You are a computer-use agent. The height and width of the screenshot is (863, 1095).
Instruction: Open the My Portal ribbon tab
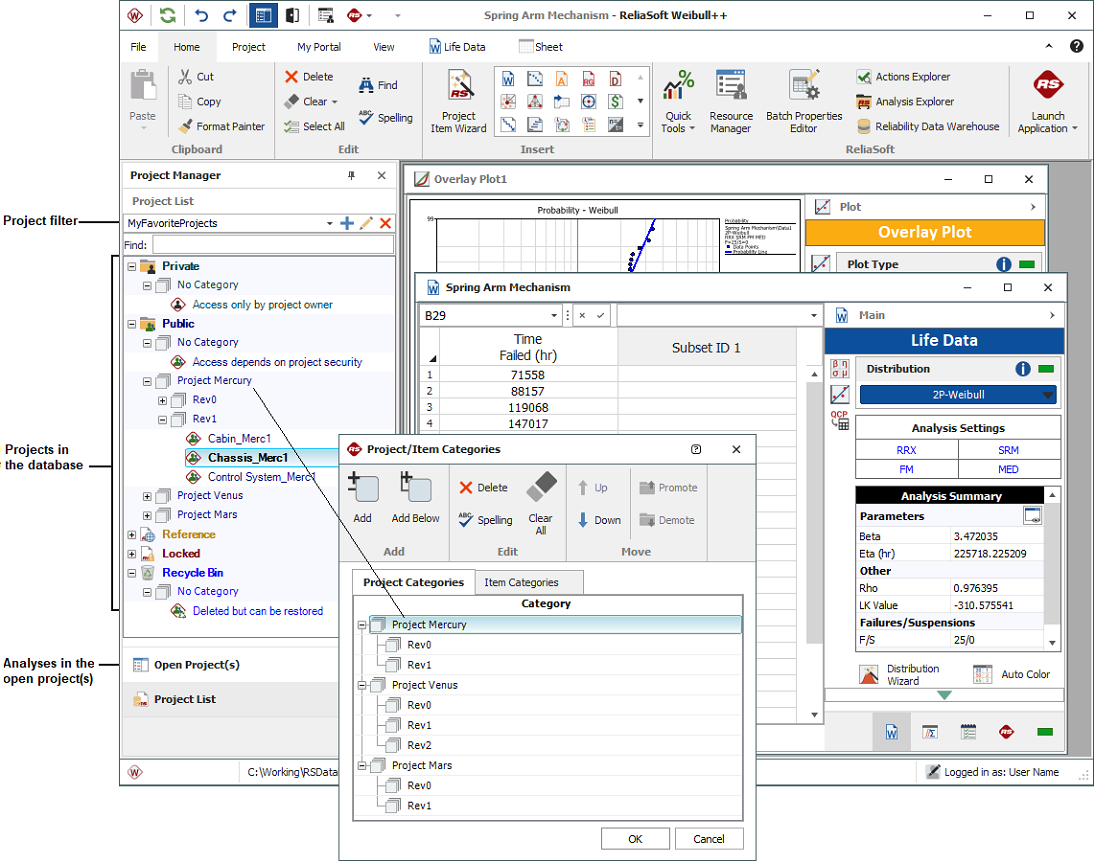pyautogui.click(x=318, y=47)
